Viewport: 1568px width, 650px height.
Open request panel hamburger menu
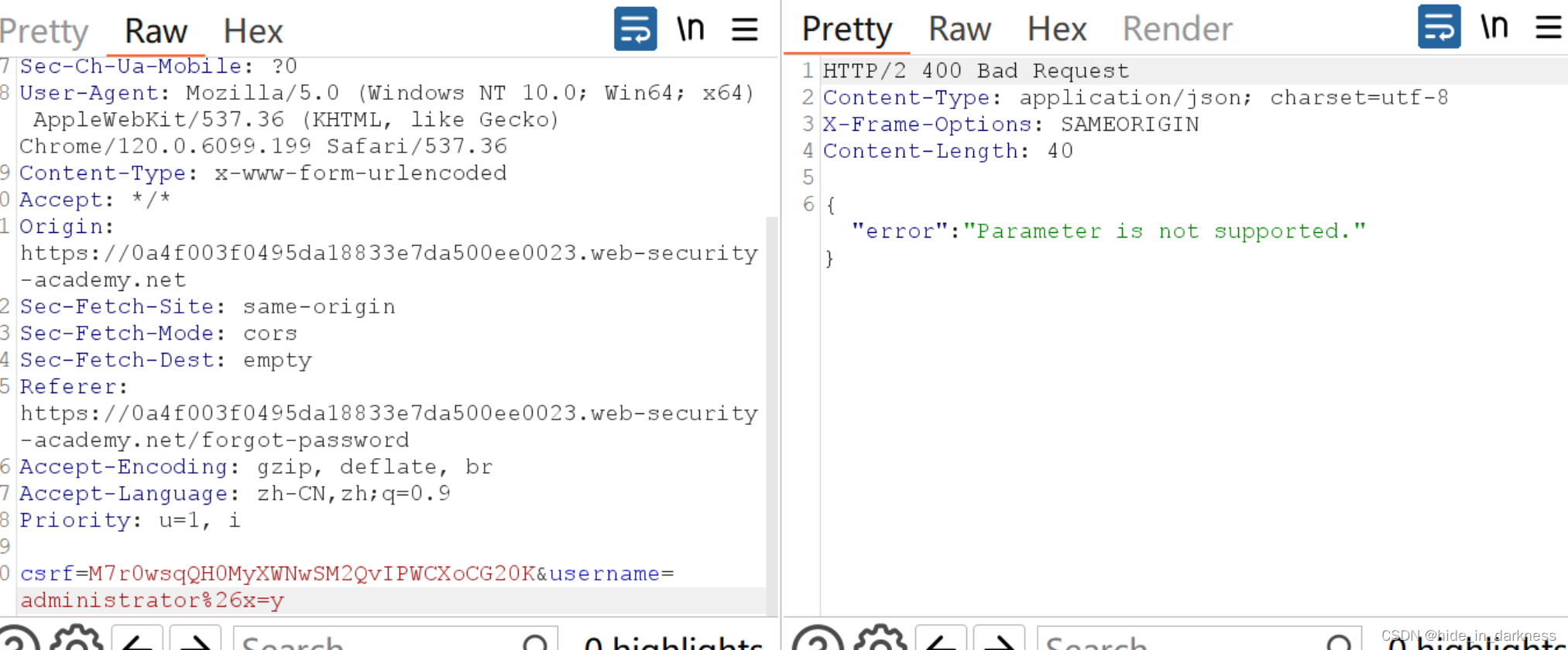click(x=745, y=29)
